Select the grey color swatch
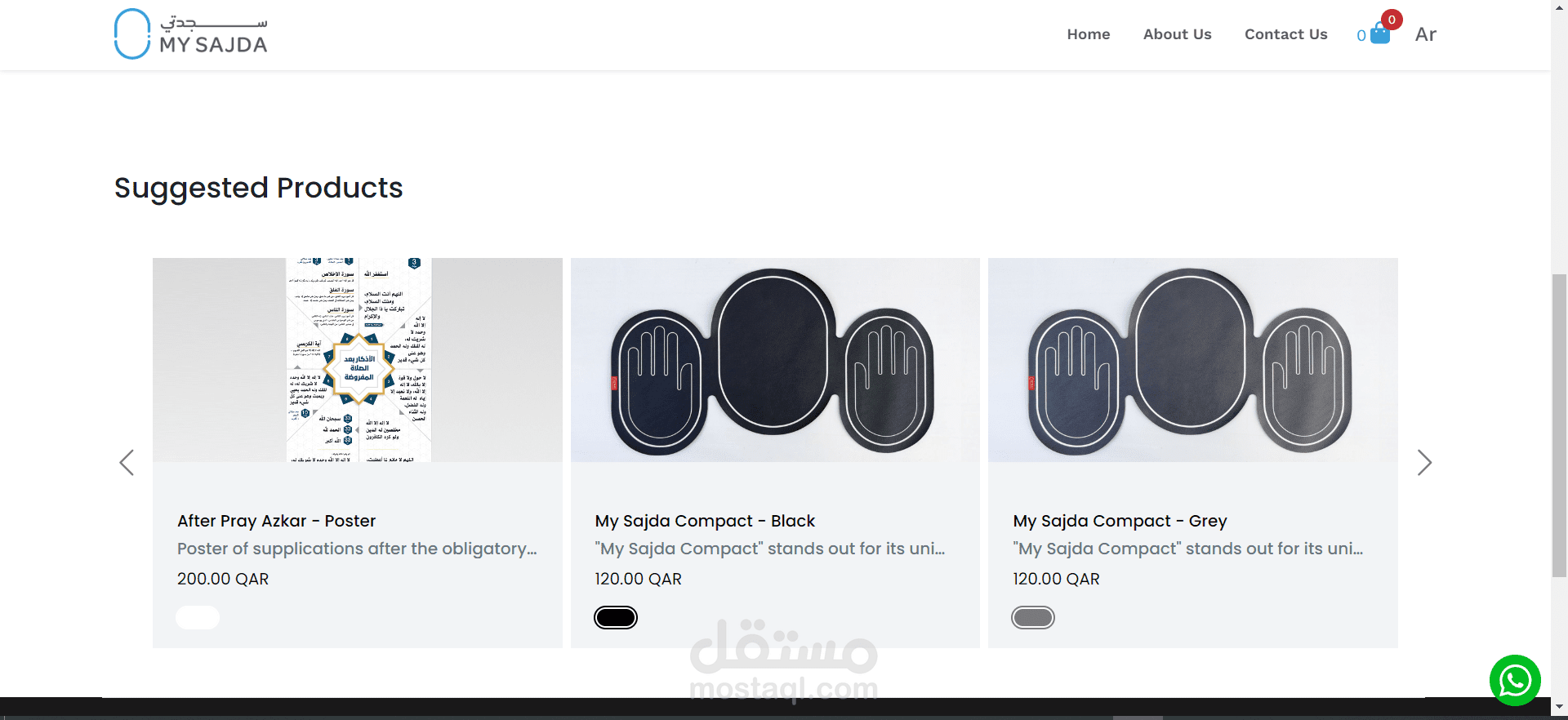Image resolution: width=1568 pixels, height=720 pixels. coord(1033,618)
